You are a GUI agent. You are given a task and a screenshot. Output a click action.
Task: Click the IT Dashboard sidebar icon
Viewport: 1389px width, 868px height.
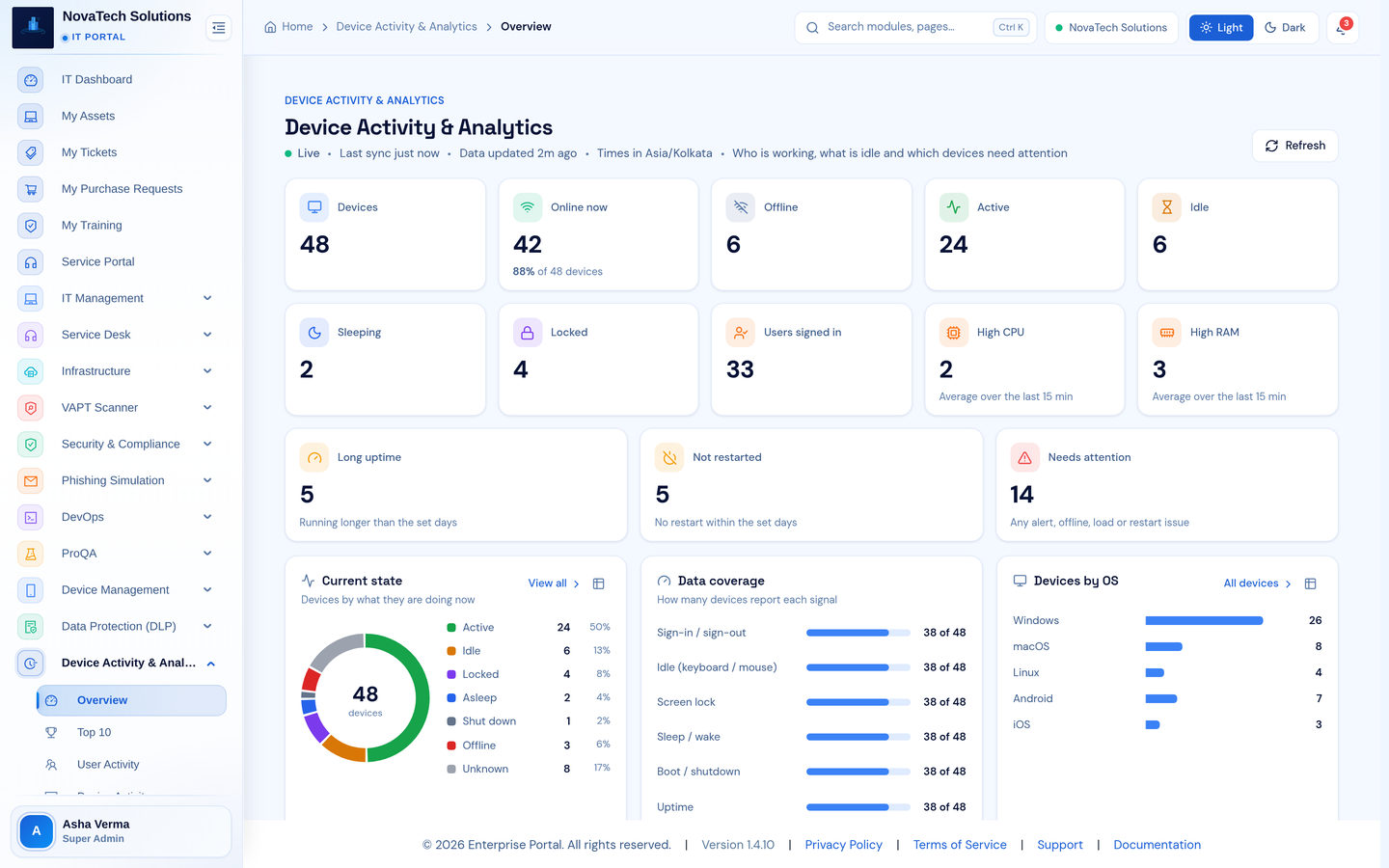31,80
